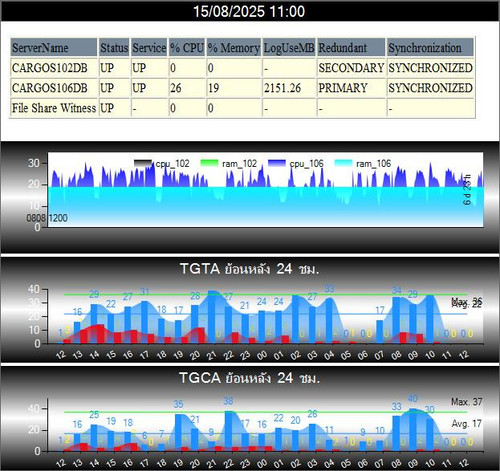Viewport: 500px width, 471px height.
Task: Select the ram_106 legend label
Action: pyautogui.click(x=373, y=164)
